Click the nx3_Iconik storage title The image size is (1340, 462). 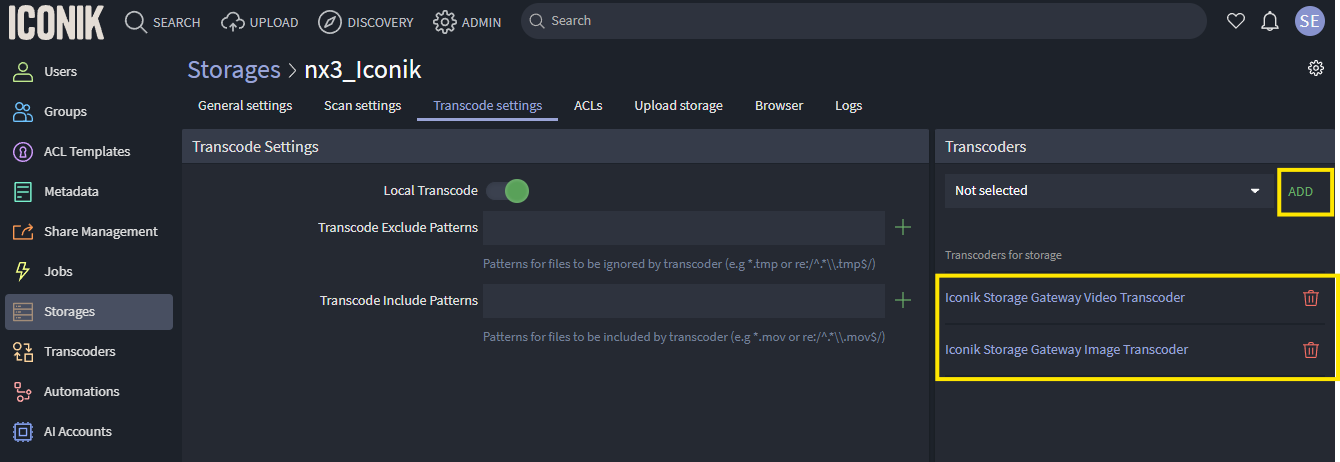click(x=363, y=69)
